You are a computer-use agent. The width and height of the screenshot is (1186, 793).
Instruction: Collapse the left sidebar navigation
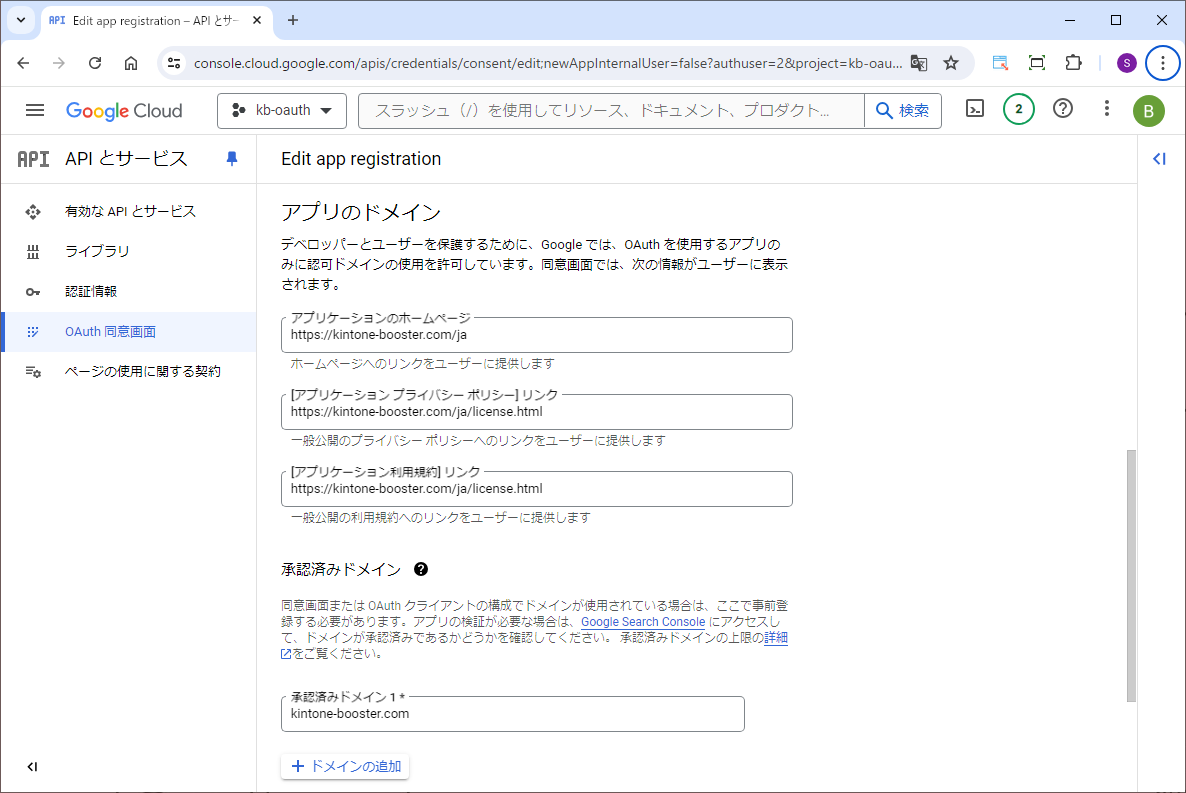(32, 767)
